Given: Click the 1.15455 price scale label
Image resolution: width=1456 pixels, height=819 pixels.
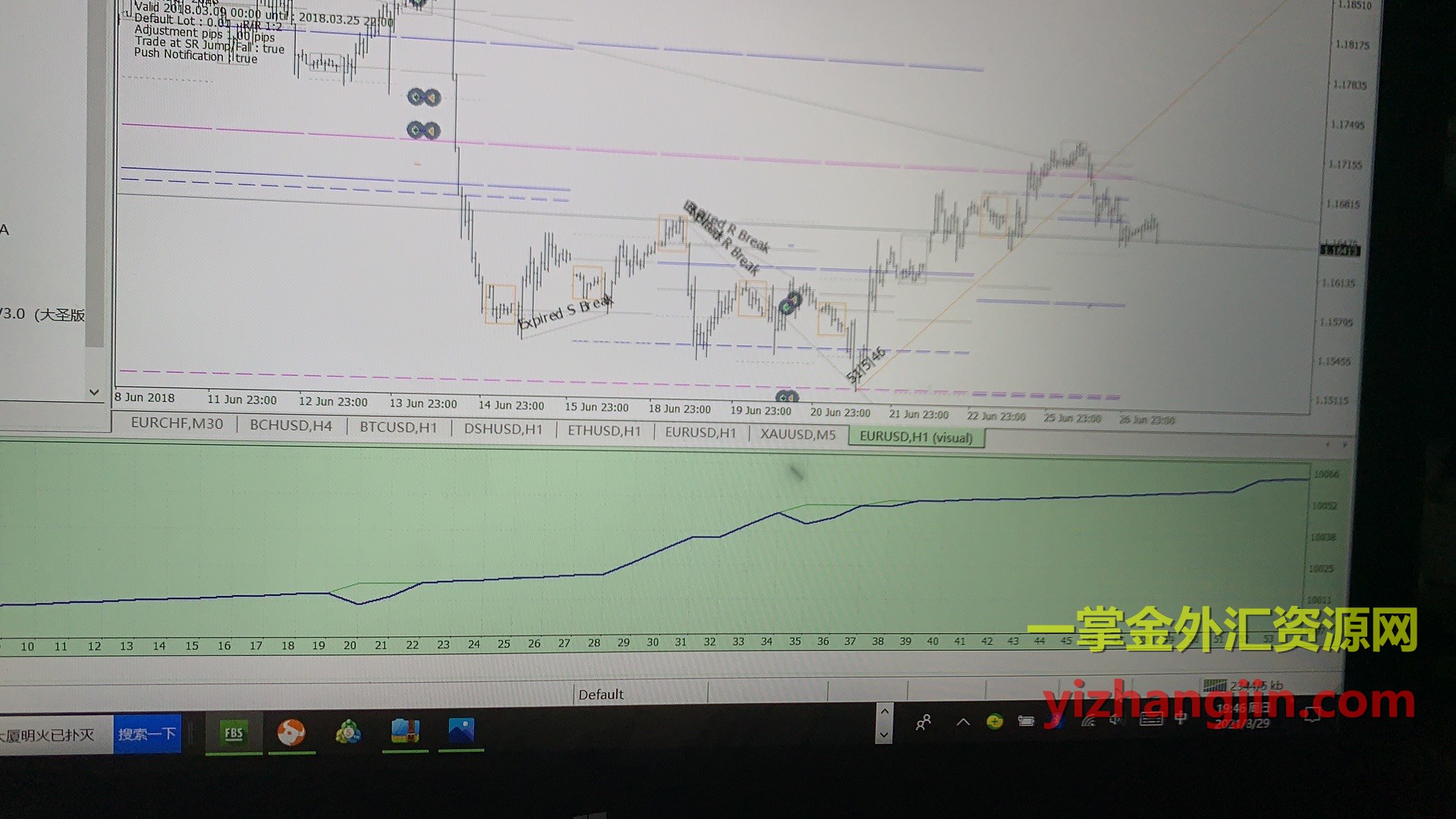Looking at the screenshot, I should pyautogui.click(x=1334, y=361).
